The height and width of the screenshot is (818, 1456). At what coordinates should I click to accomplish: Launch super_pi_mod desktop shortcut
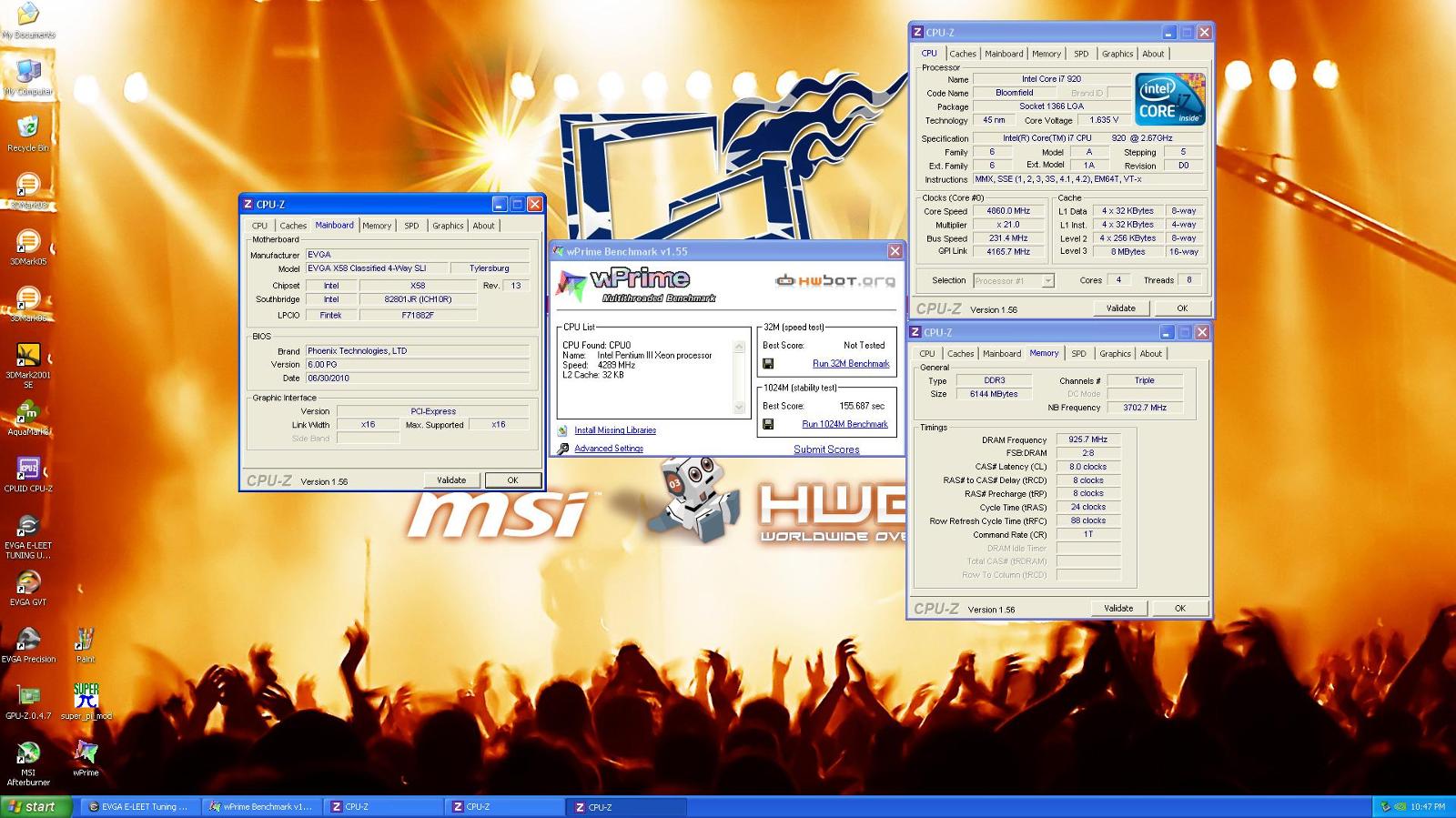coord(86,701)
